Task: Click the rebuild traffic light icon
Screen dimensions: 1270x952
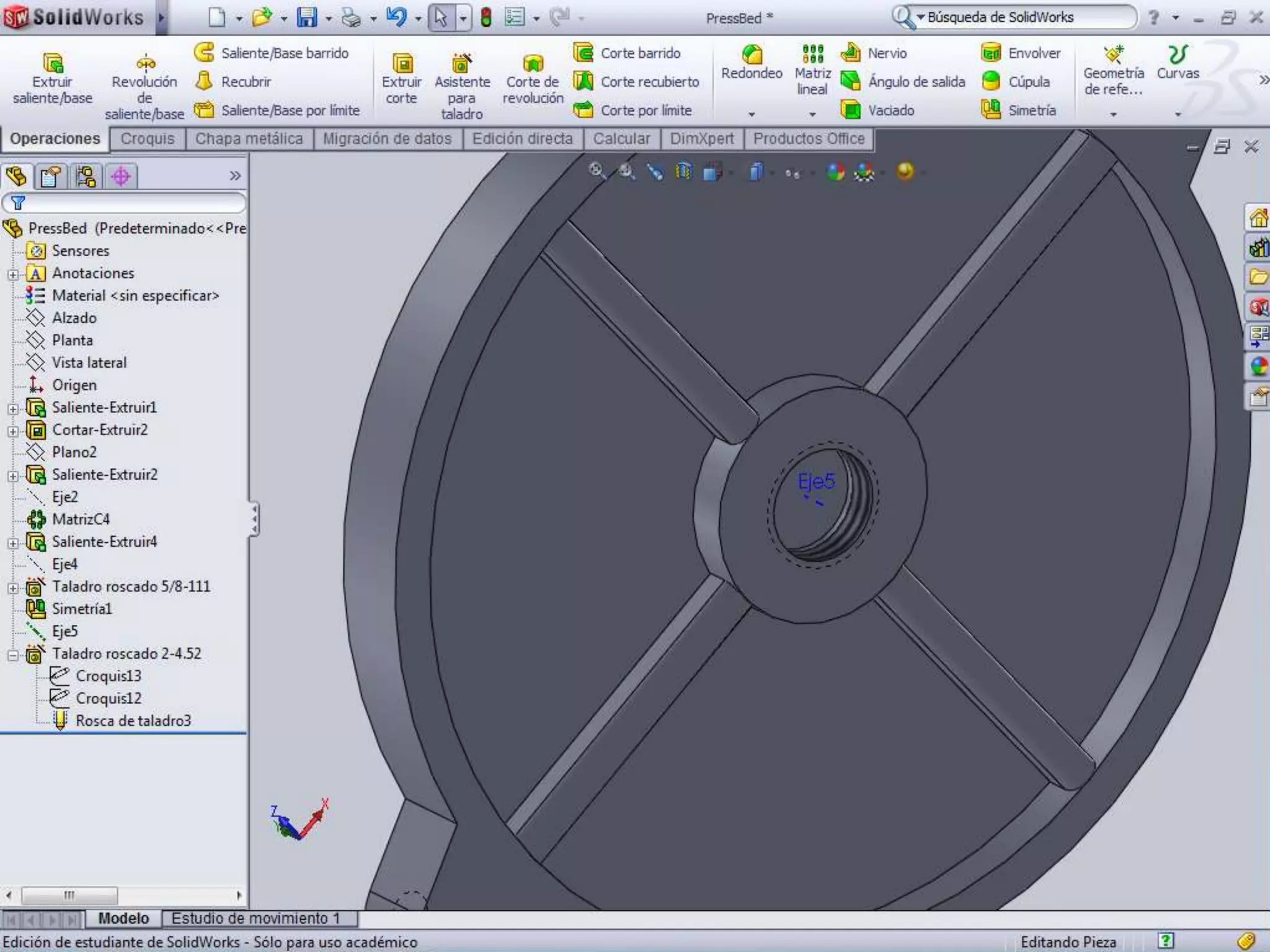Action: click(486, 17)
